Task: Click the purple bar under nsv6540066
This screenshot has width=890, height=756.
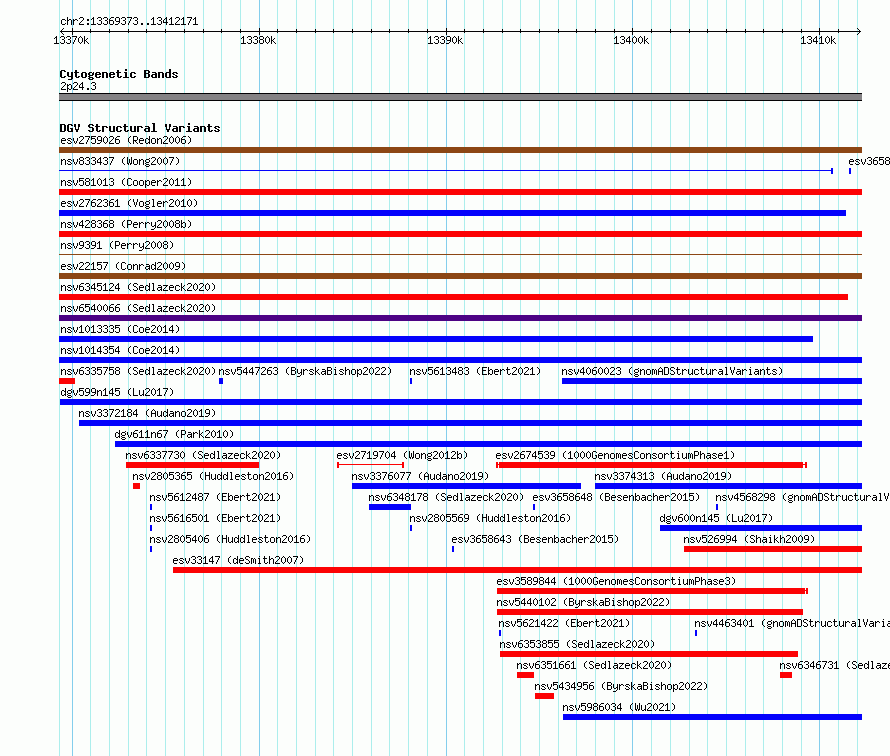Action: click(460, 318)
